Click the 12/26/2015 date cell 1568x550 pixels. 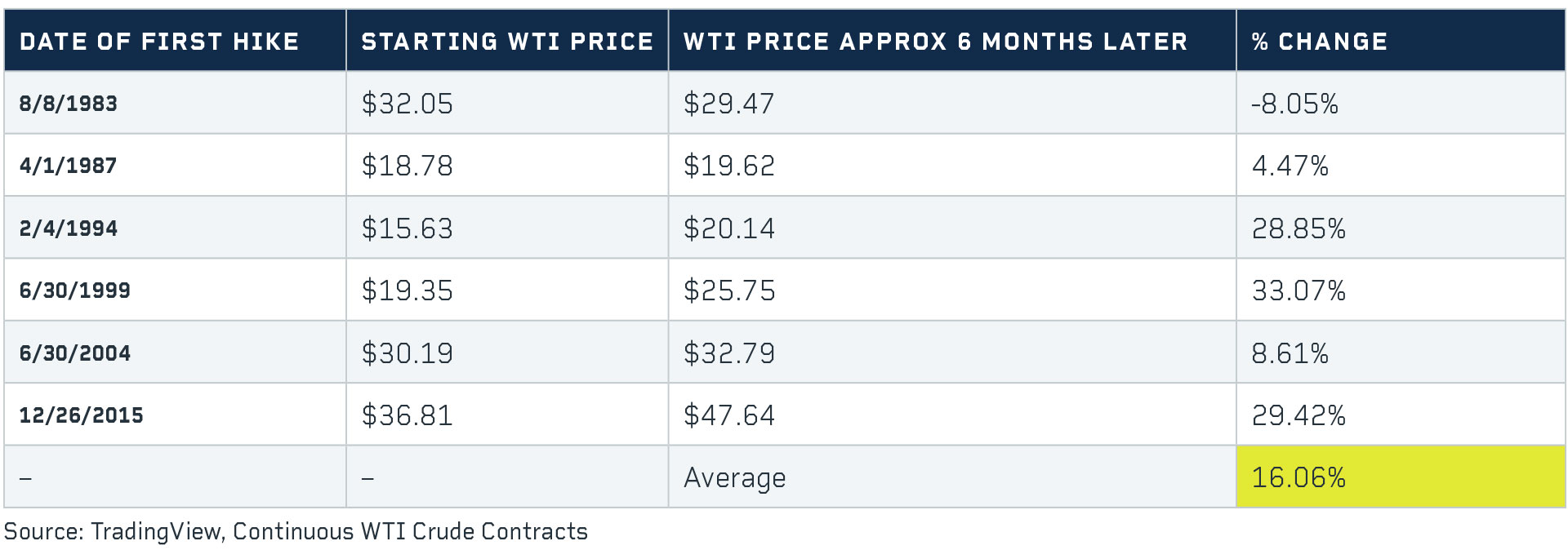coord(82,415)
